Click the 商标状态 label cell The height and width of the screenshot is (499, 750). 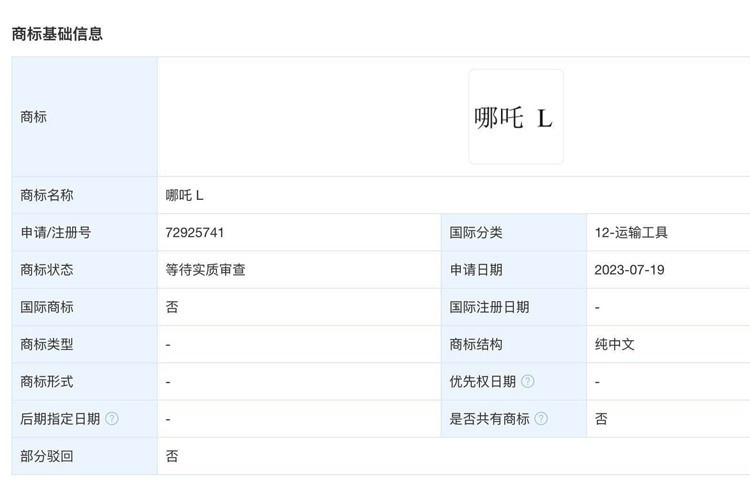pos(85,270)
